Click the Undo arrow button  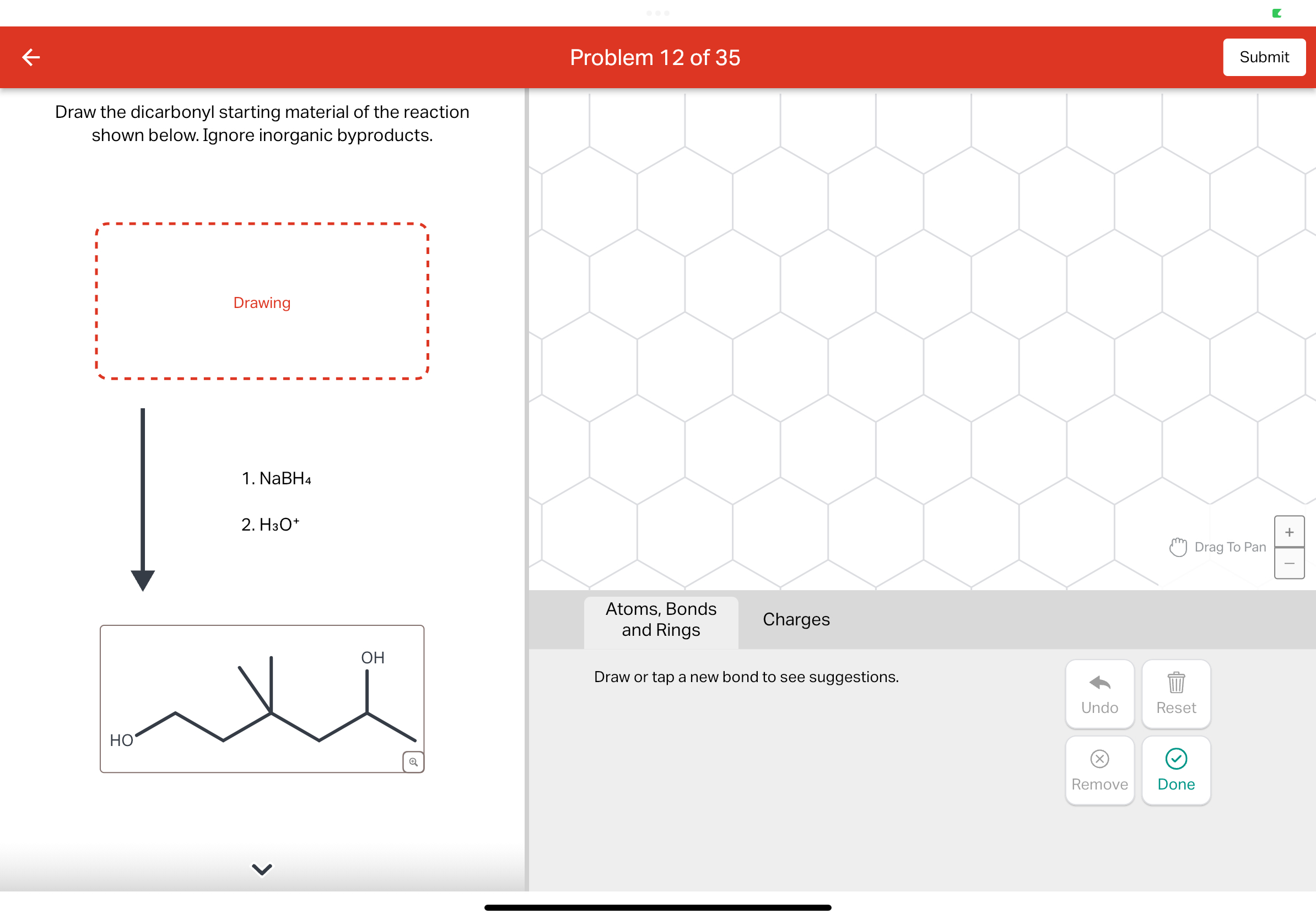coord(1099,694)
